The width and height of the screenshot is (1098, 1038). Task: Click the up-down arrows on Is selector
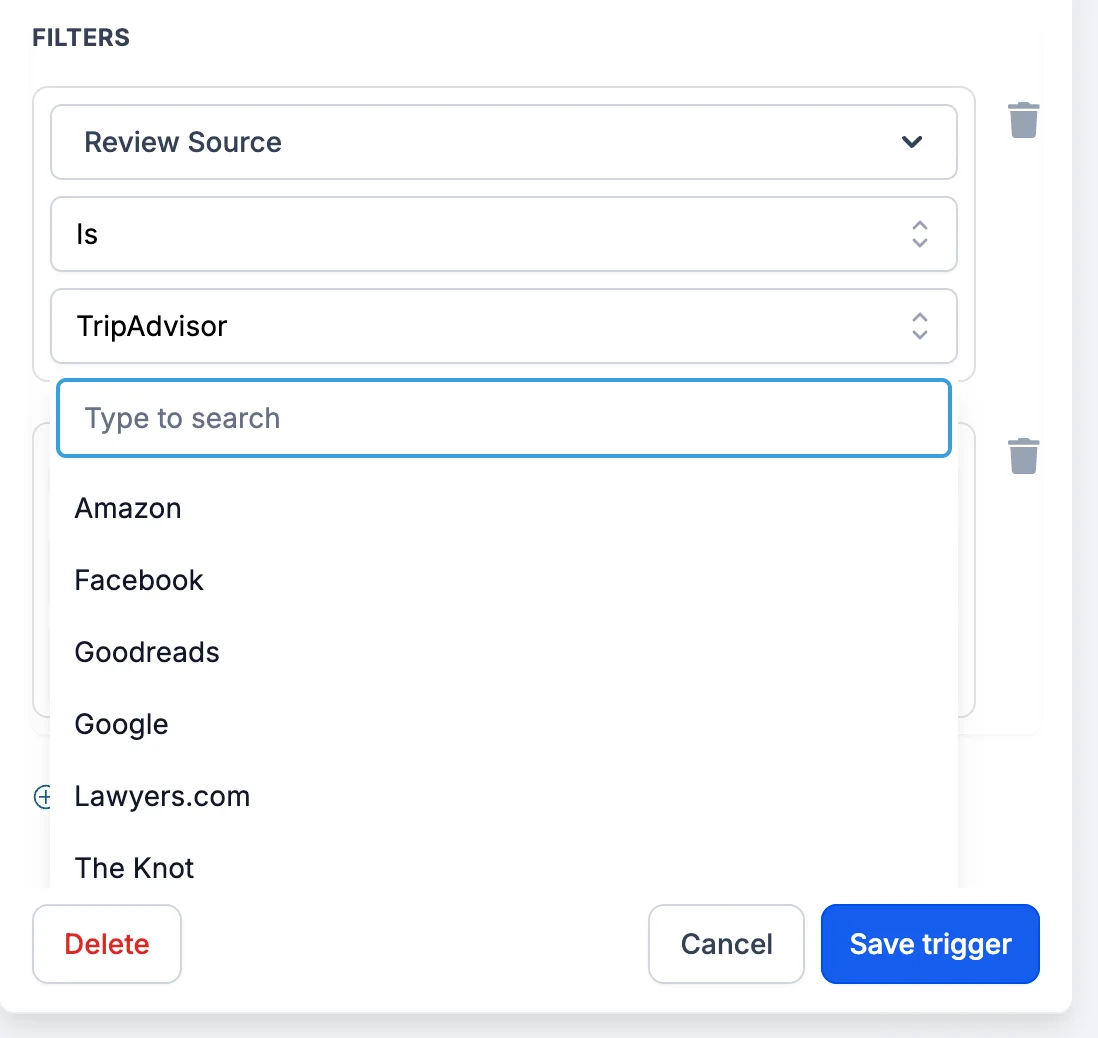pyautogui.click(x=919, y=234)
